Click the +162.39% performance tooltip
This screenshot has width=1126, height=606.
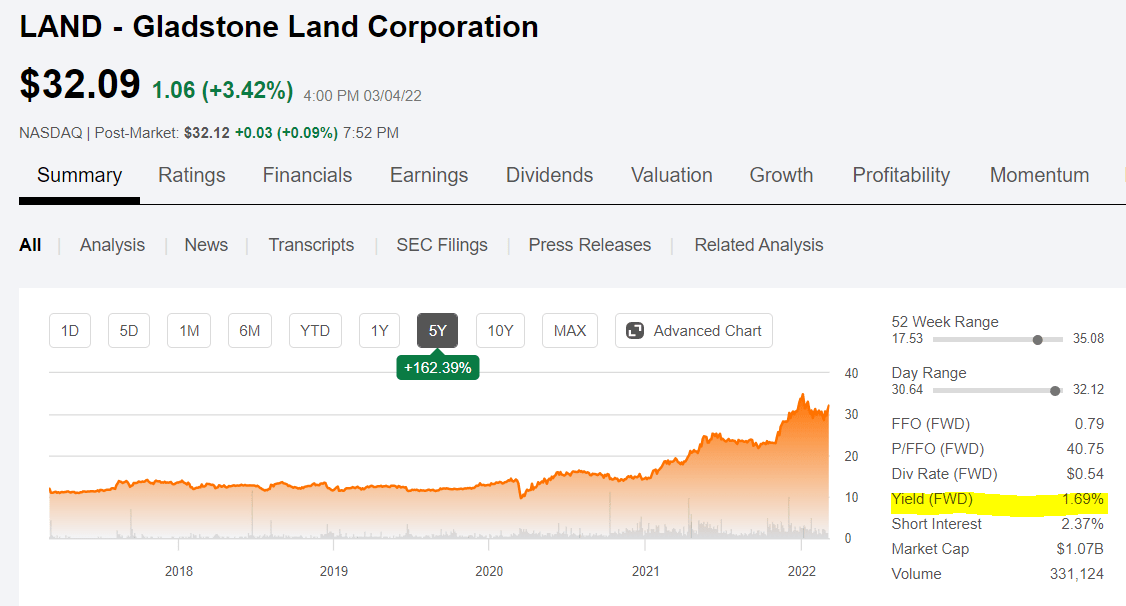pos(437,367)
